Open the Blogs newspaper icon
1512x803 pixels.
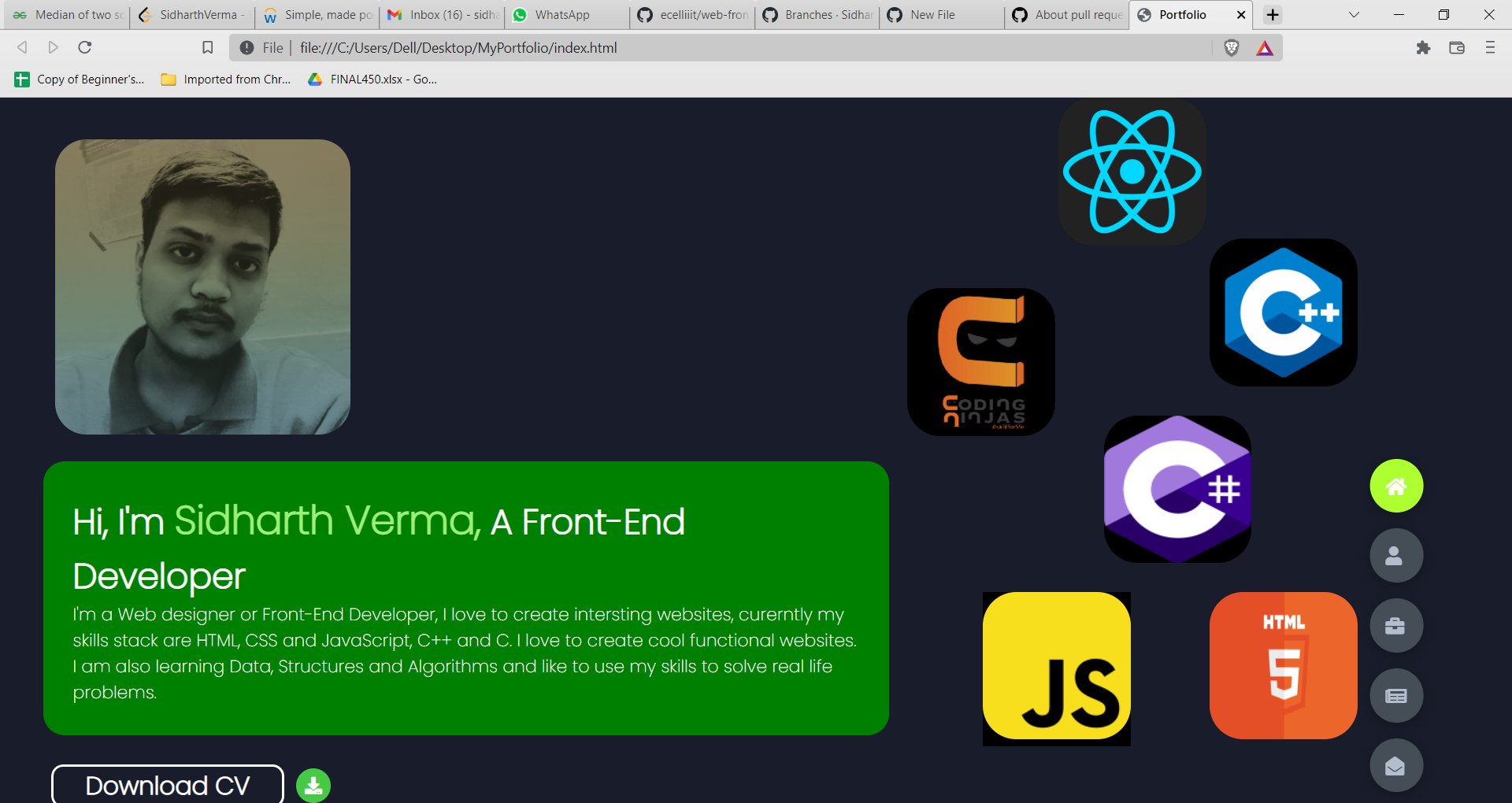point(1396,696)
